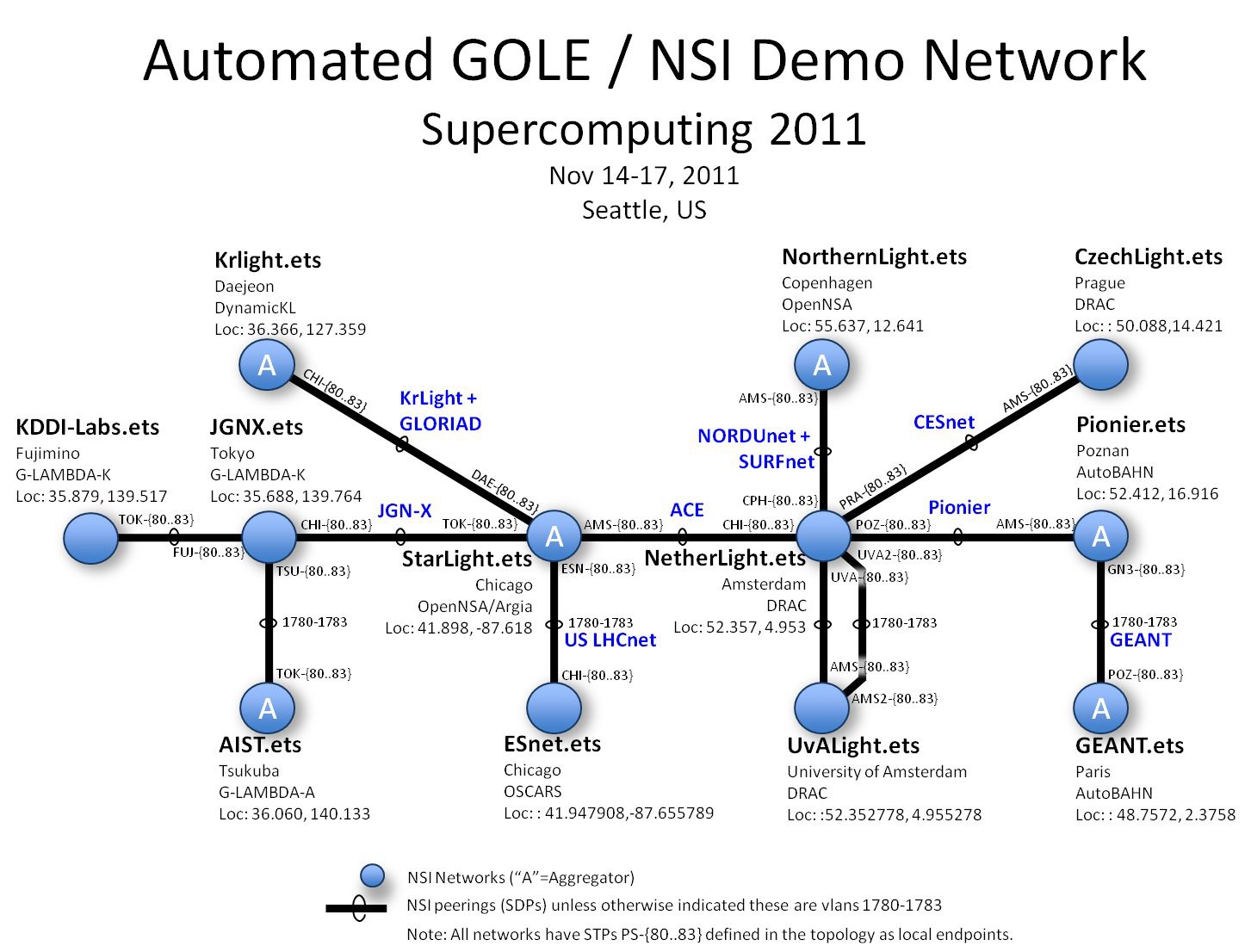1251x952 pixels.
Task: Click the legend NSI peerings line symbol
Action: pyautogui.click(x=358, y=907)
